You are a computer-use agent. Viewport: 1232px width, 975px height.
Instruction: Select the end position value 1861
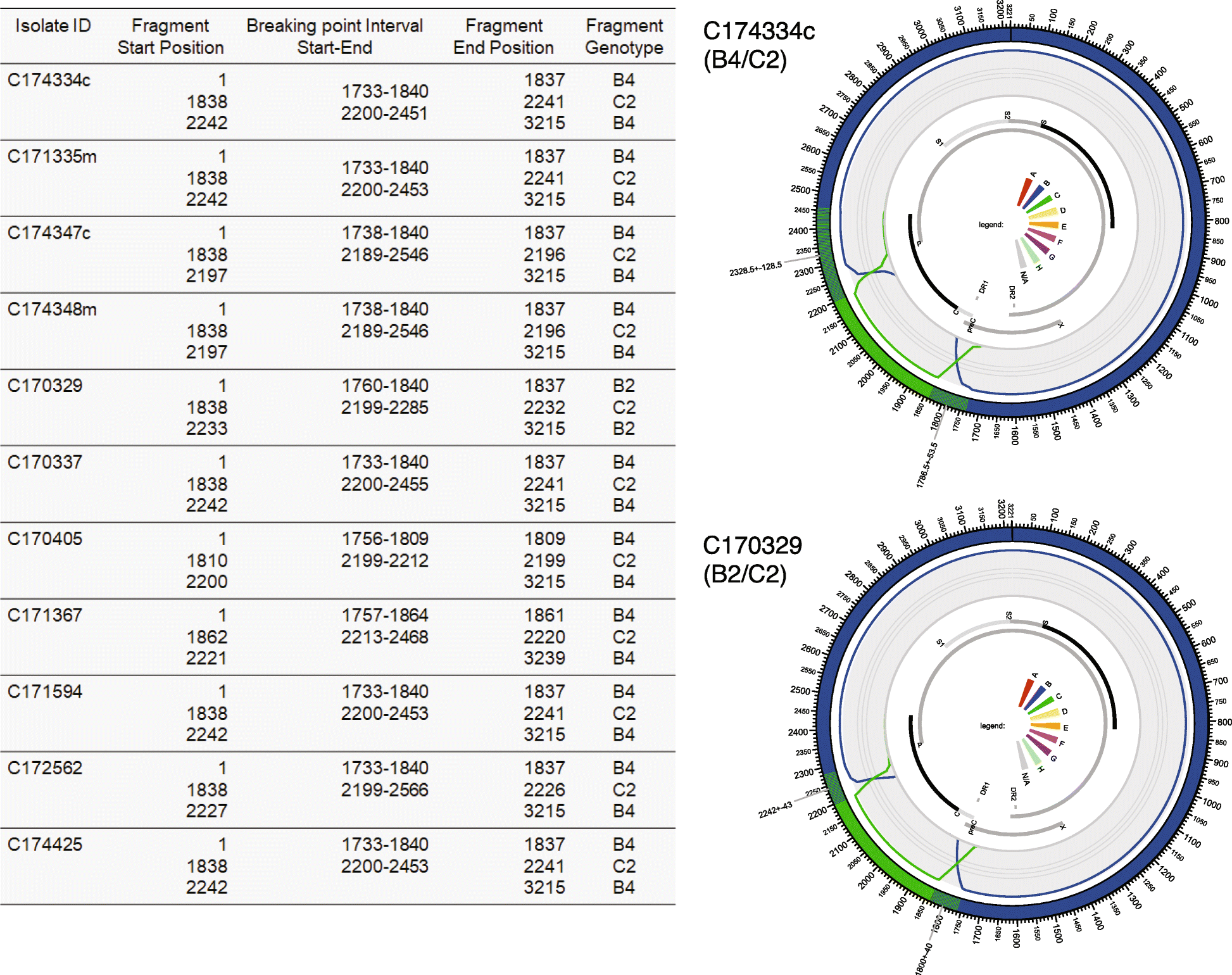pos(544,615)
